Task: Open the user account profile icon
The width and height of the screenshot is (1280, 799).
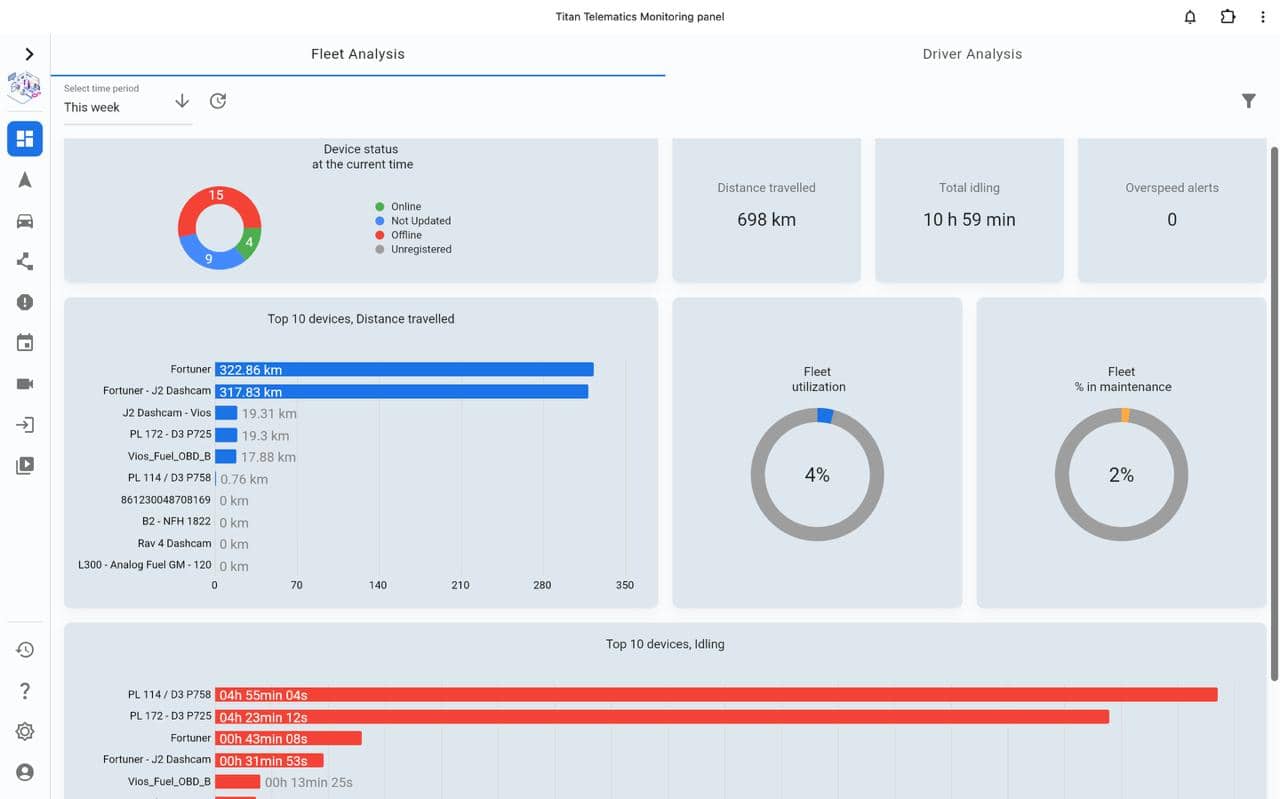Action: pos(25,772)
